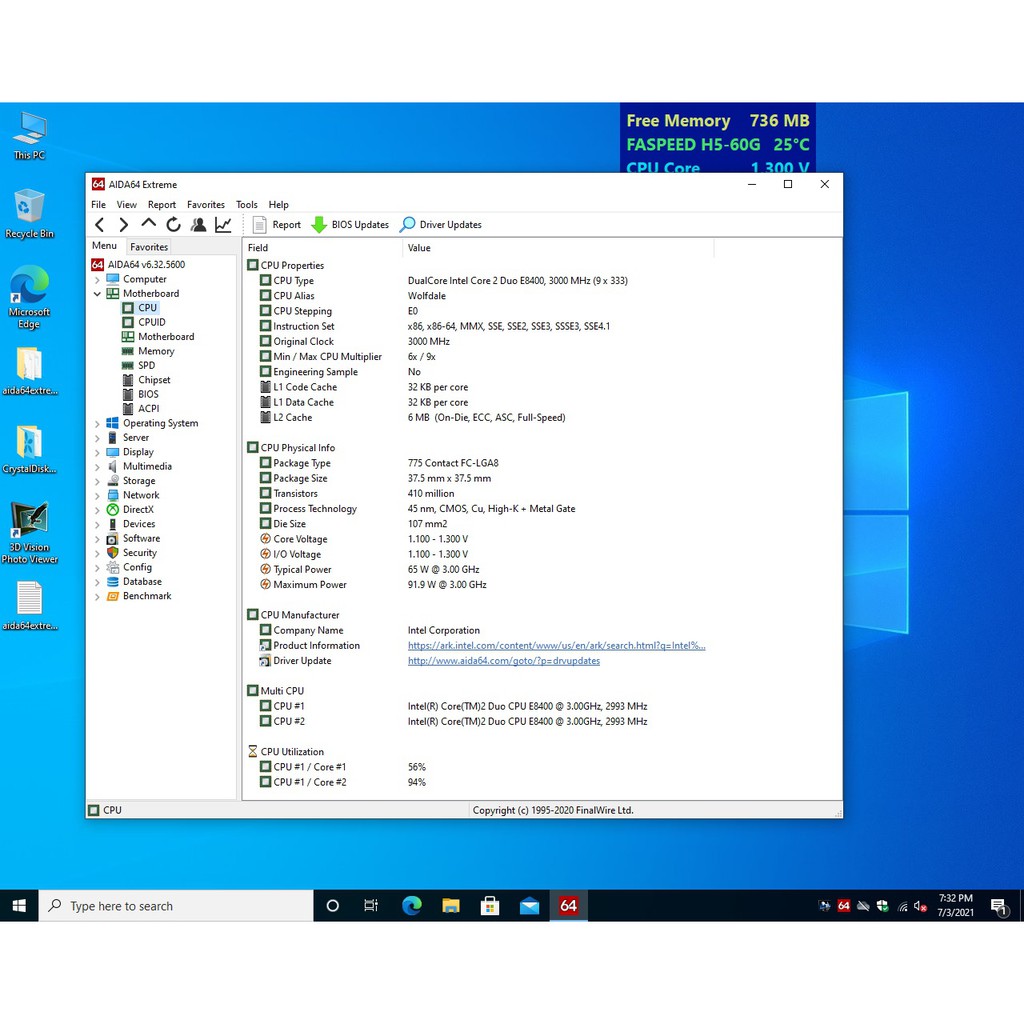
Task: Select the AIDA64 v6.32.5600 root node
Action: [x=138, y=264]
